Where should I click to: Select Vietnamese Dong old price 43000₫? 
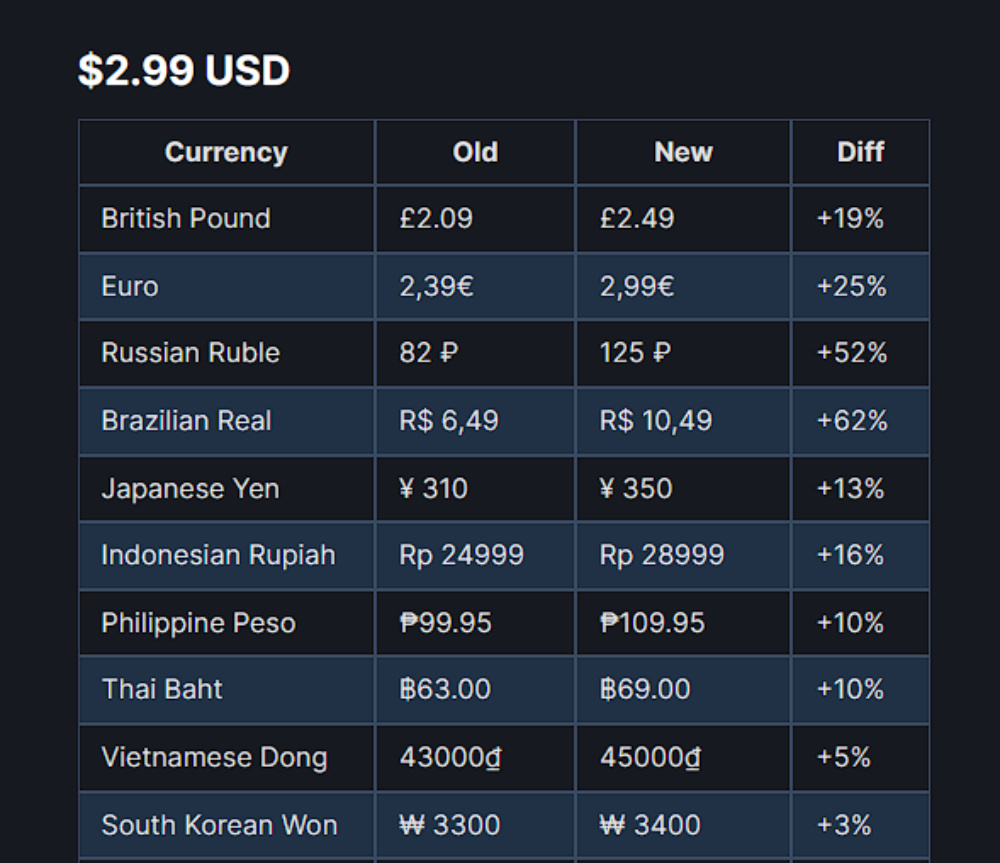[x=450, y=758]
